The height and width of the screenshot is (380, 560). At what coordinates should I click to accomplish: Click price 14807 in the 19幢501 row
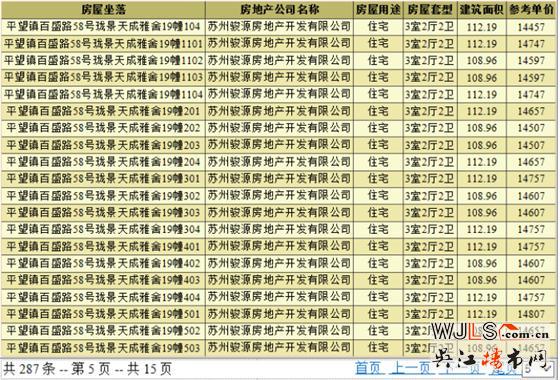tap(531, 315)
